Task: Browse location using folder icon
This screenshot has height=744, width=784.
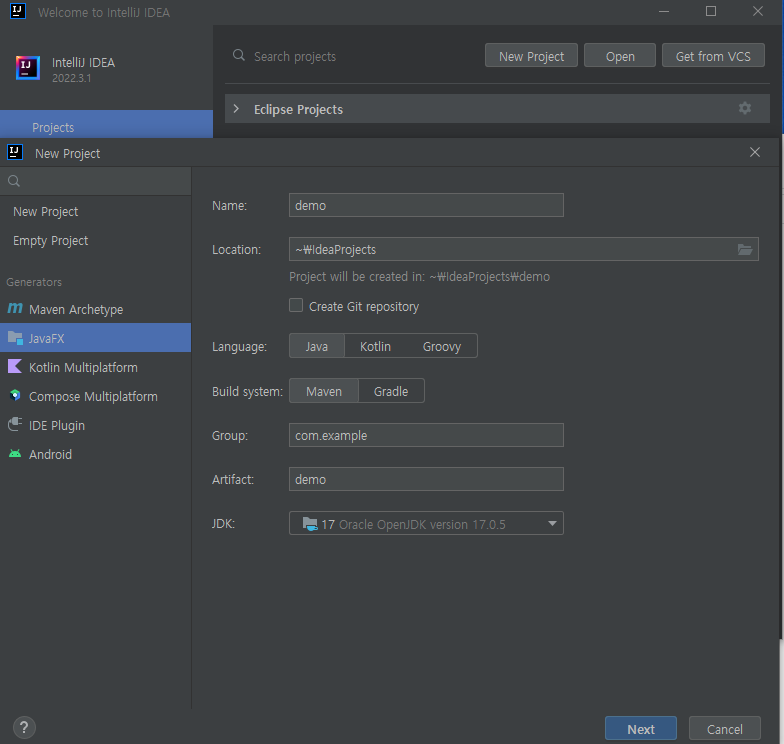Action: click(x=745, y=250)
